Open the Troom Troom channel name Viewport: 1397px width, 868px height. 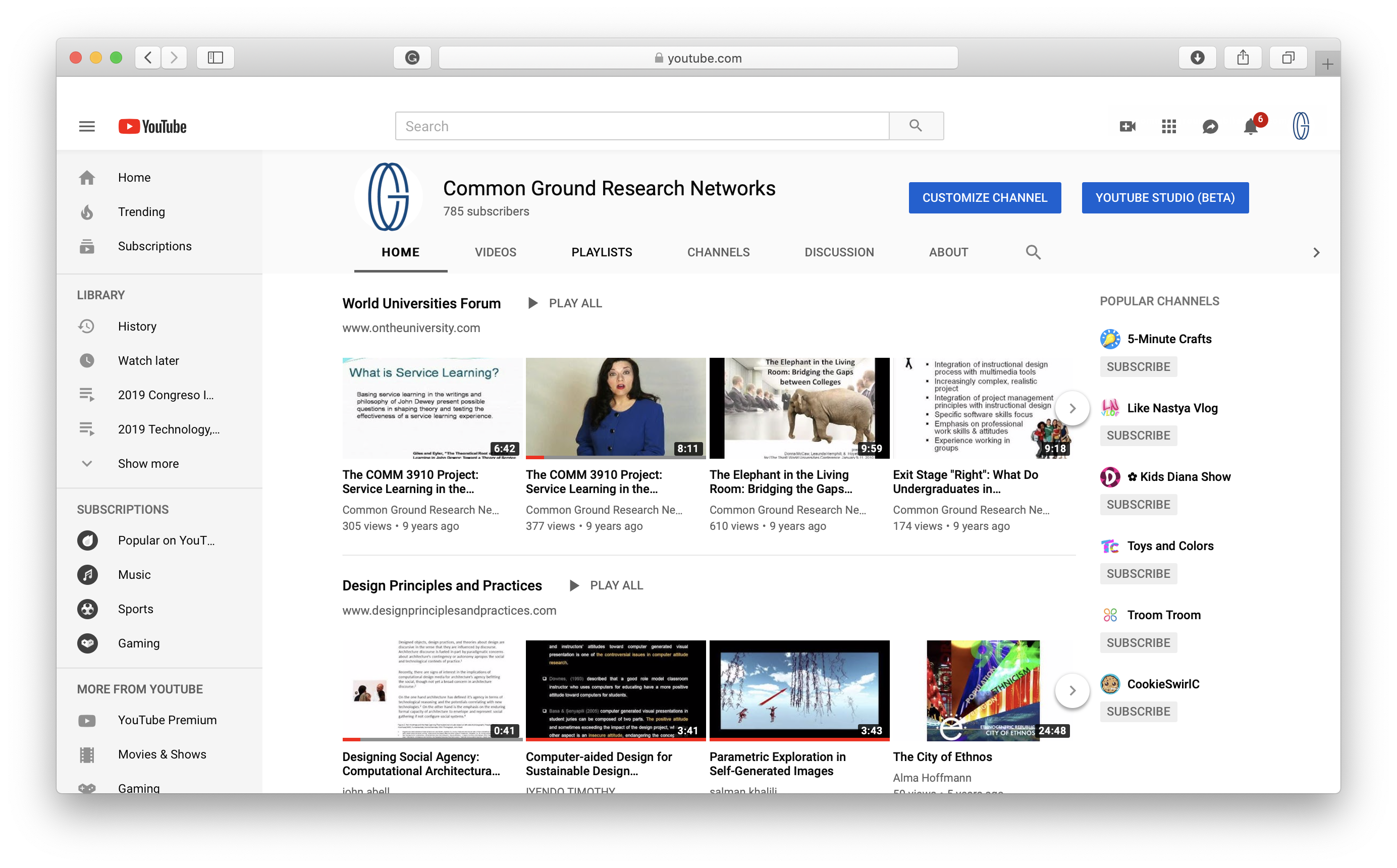click(x=1163, y=615)
